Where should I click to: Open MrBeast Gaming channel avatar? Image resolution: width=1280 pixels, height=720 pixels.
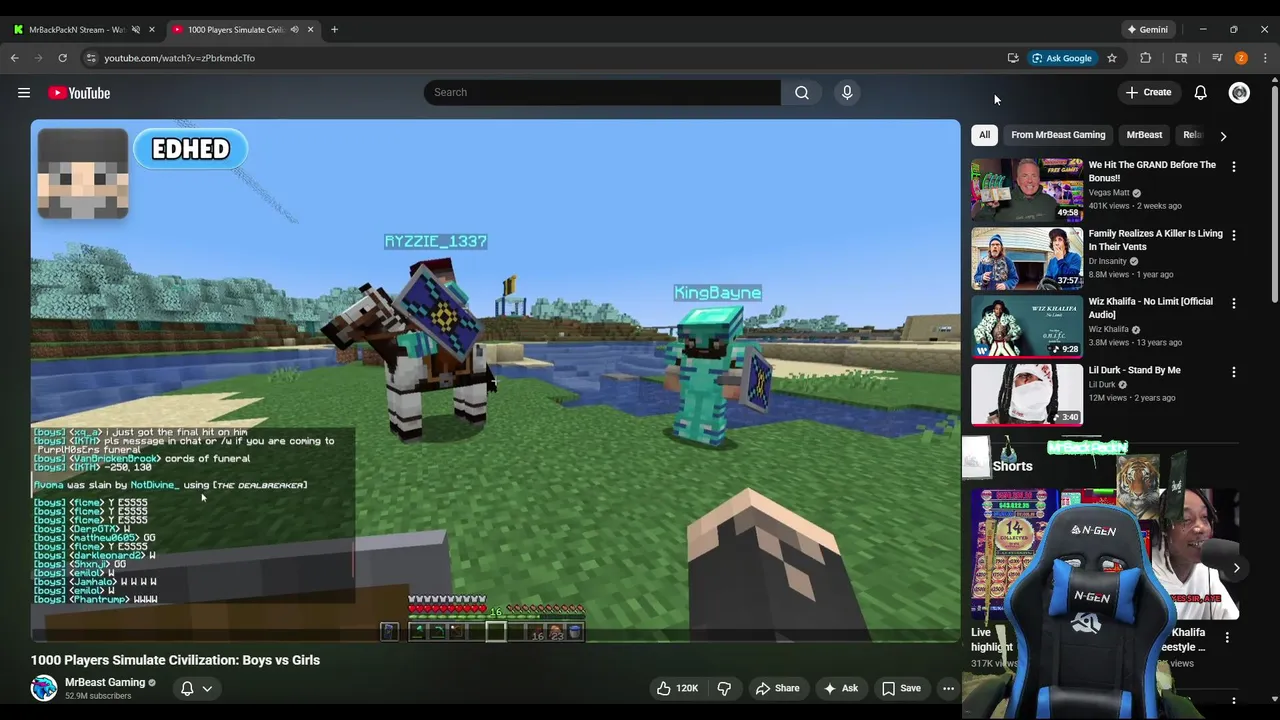pos(44,688)
